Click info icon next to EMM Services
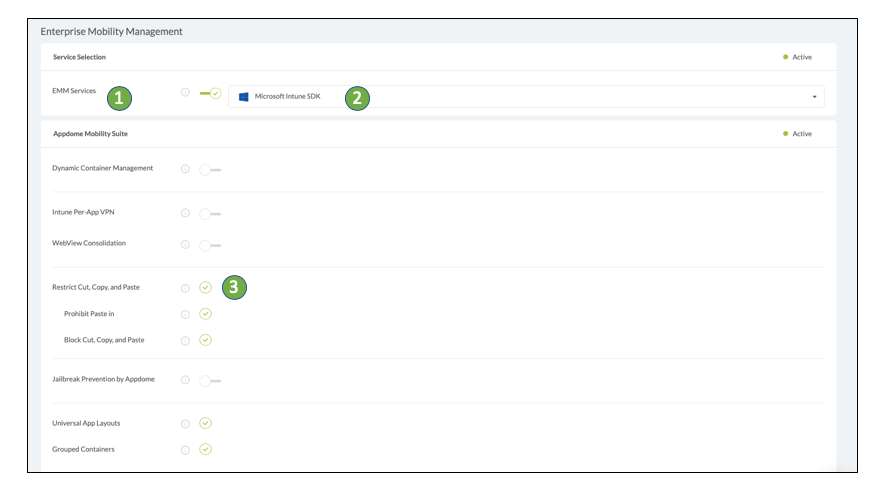Viewport: 875px width, 485px height. (x=185, y=92)
